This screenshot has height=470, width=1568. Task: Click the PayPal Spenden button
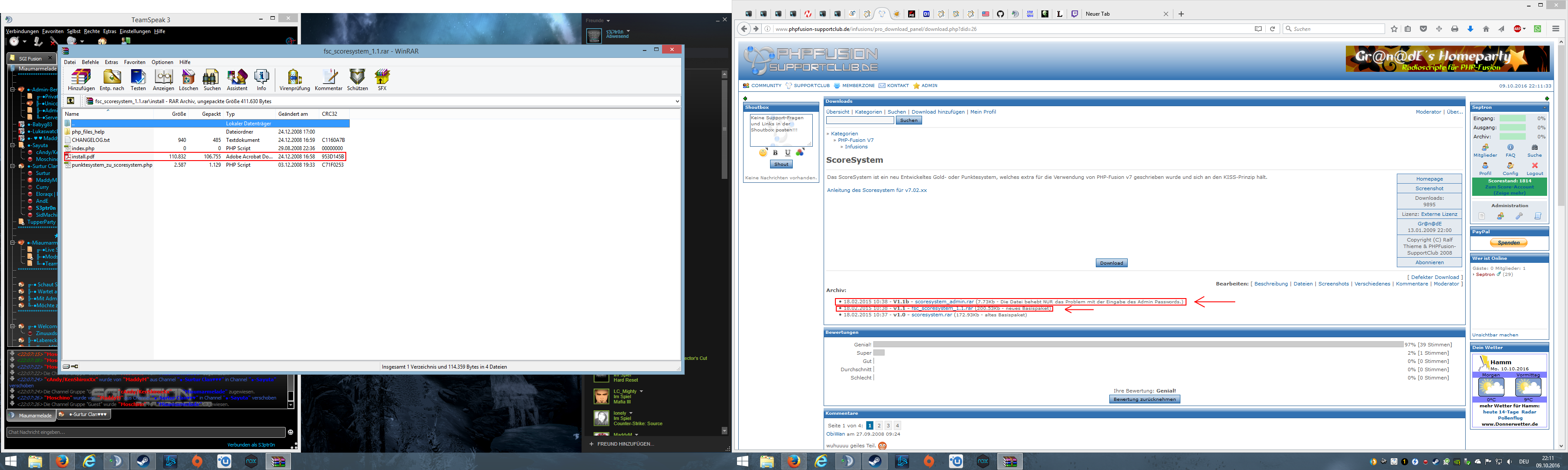(1508, 242)
